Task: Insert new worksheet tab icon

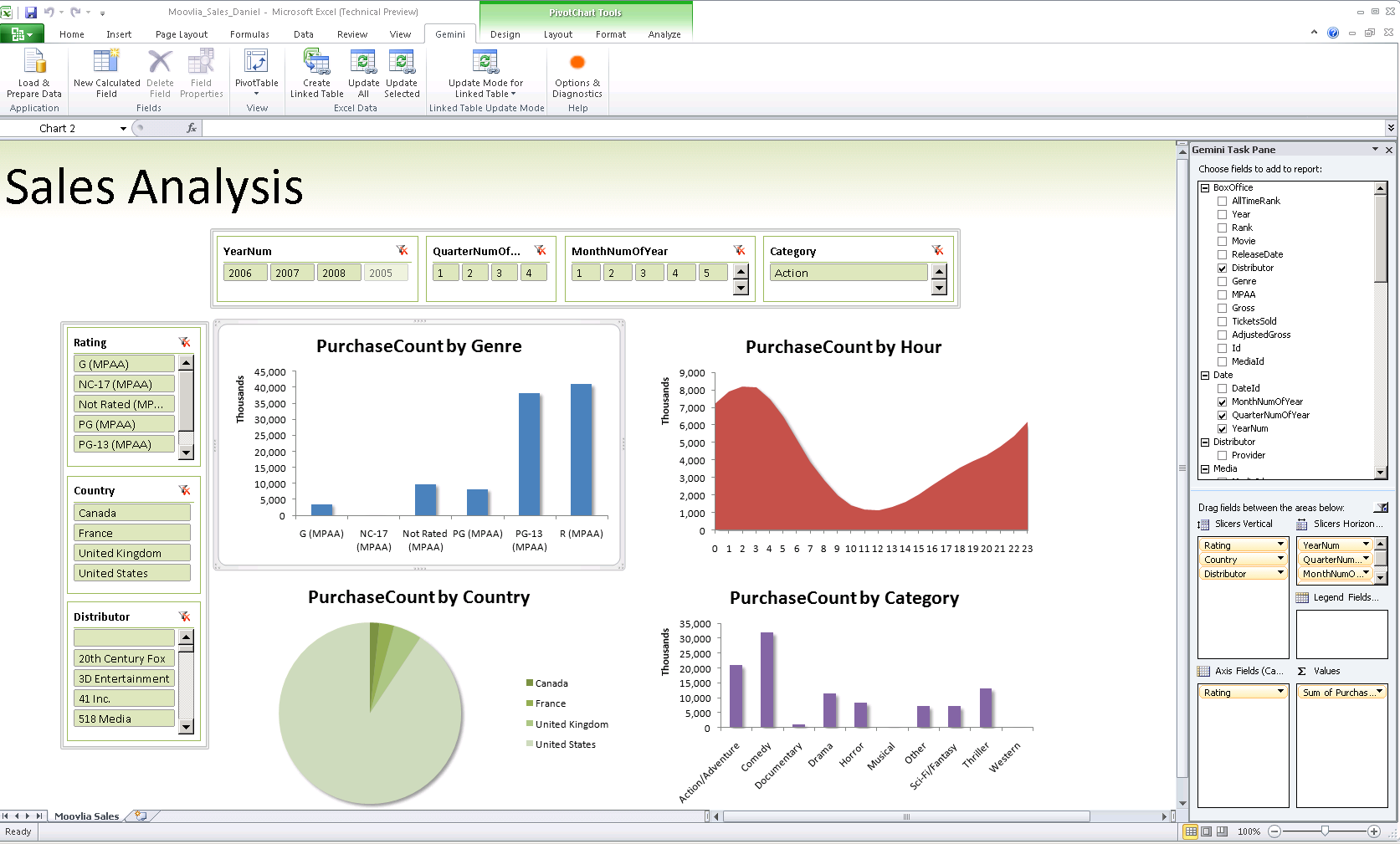Action: click(141, 816)
